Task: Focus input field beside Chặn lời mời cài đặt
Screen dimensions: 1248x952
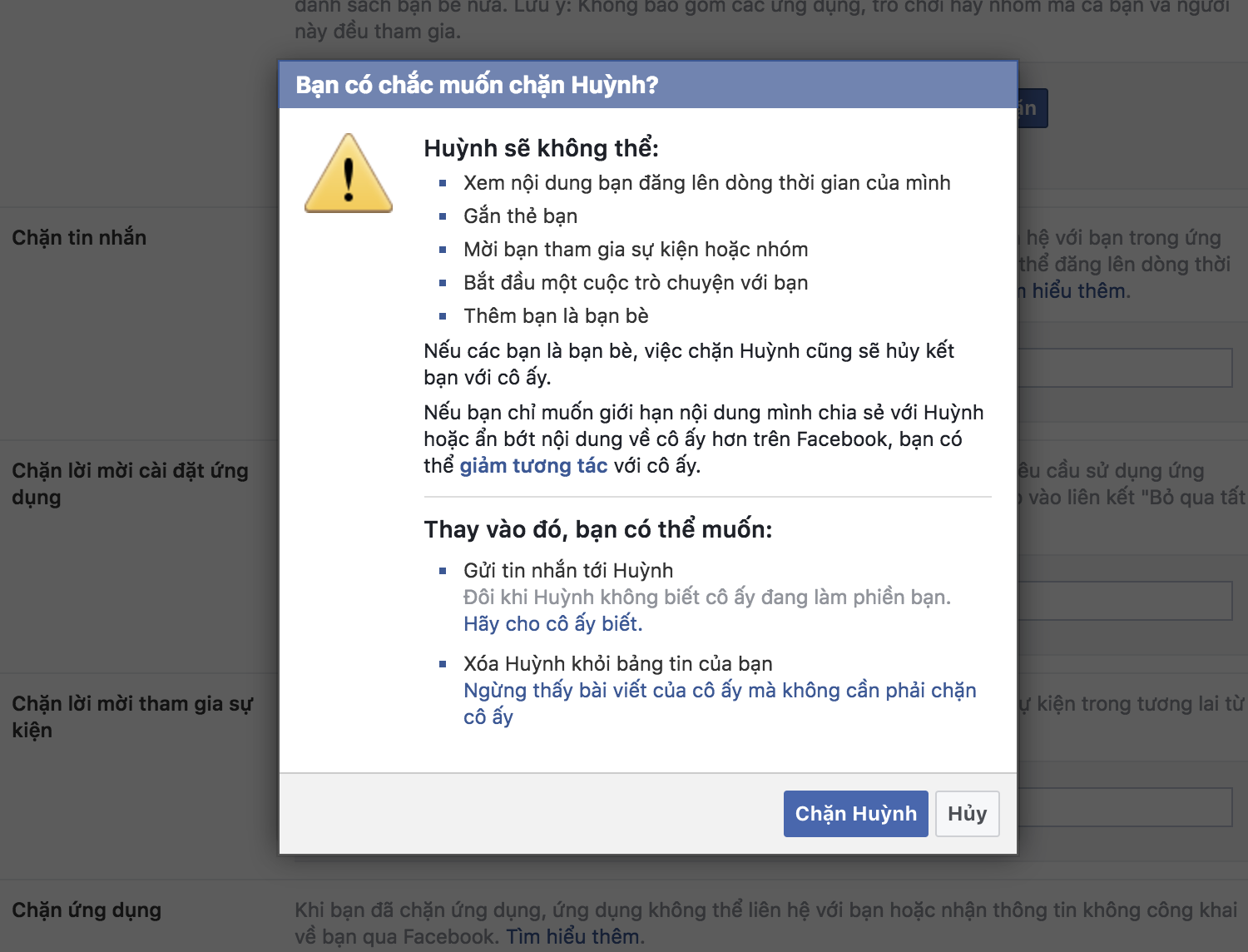Action: coord(1123,601)
